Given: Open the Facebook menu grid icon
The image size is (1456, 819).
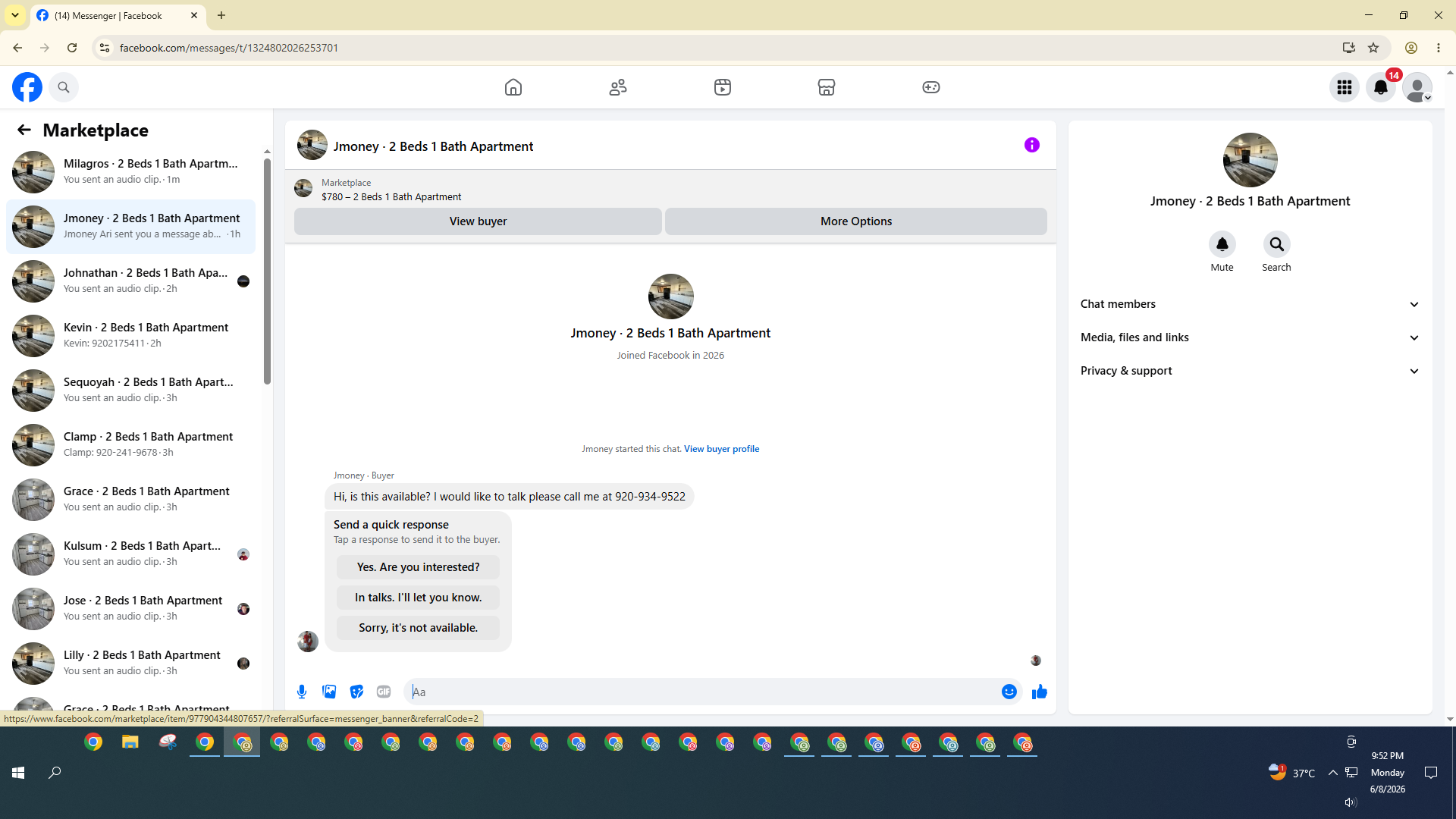Looking at the screenshot, I should coord(1345,87).
